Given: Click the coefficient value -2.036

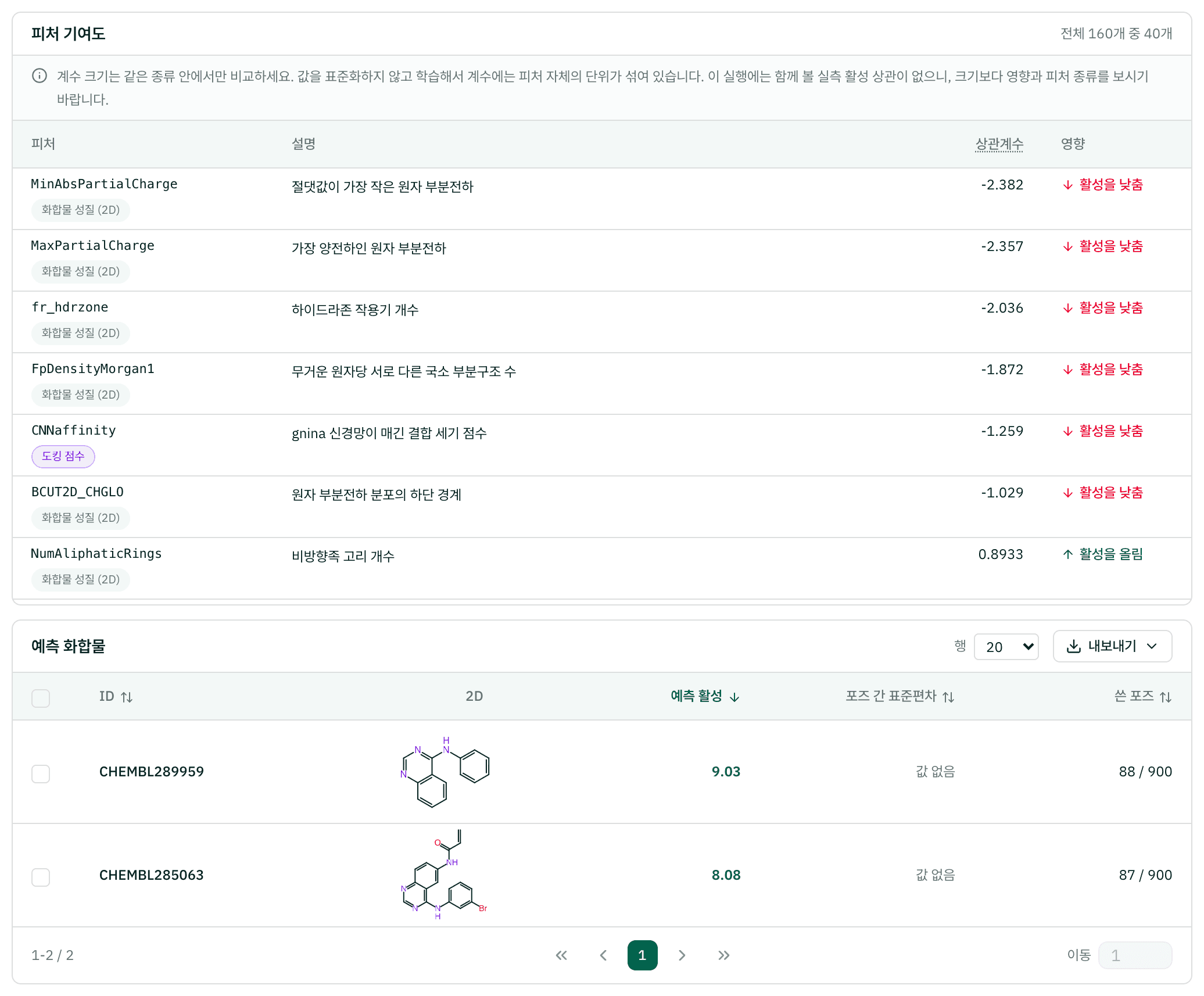Looking at the screenshot, I should click(1002, 308).
